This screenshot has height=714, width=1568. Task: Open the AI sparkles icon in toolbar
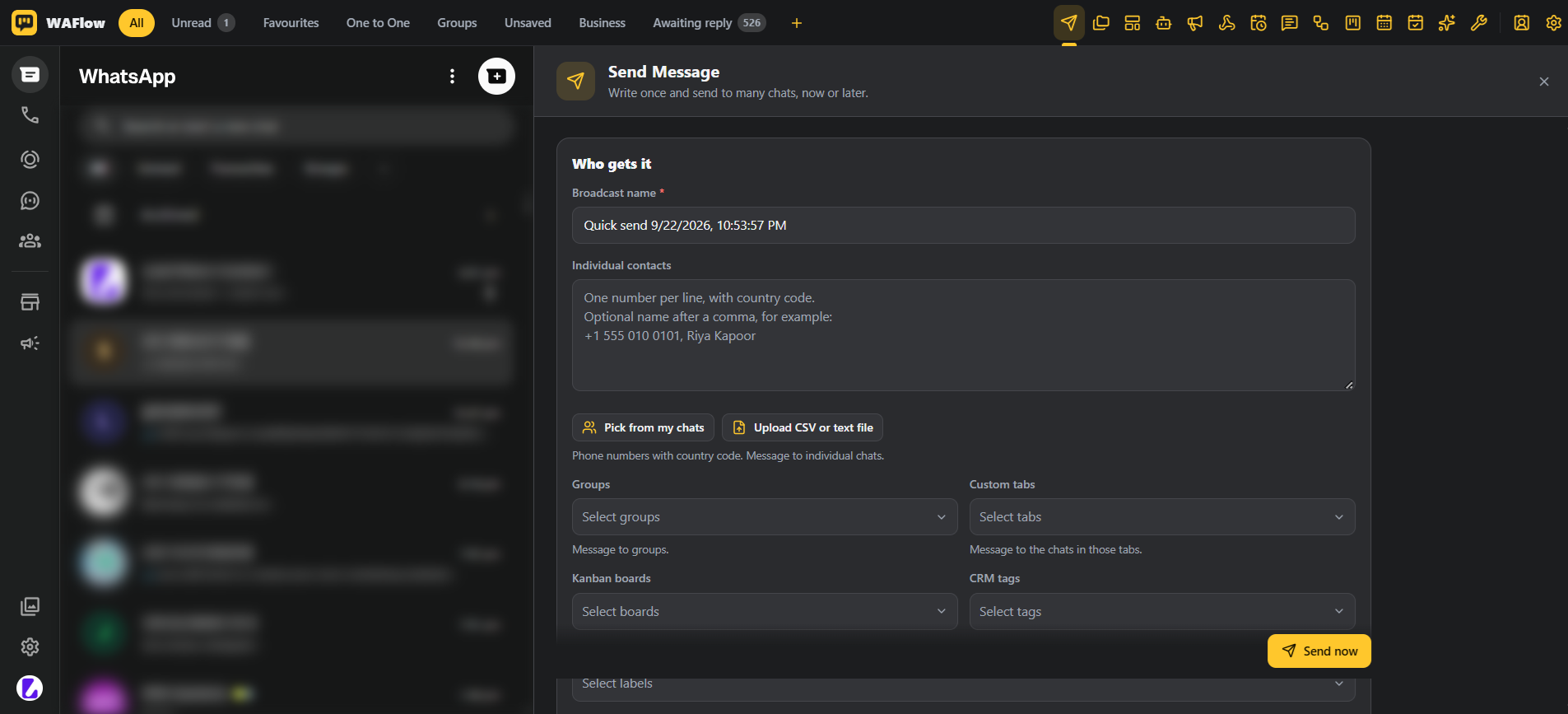[1447, 23]
